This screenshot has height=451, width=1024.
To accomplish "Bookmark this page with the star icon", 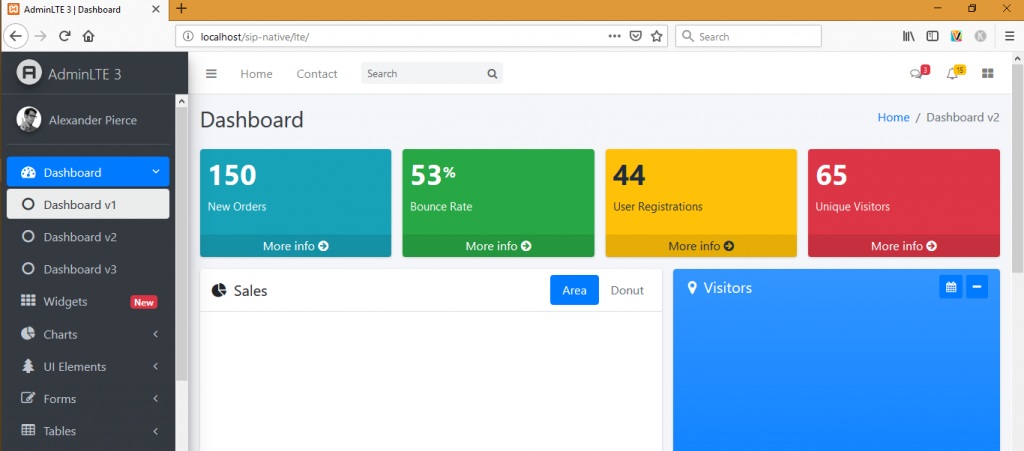I will (x=657, y=36).
